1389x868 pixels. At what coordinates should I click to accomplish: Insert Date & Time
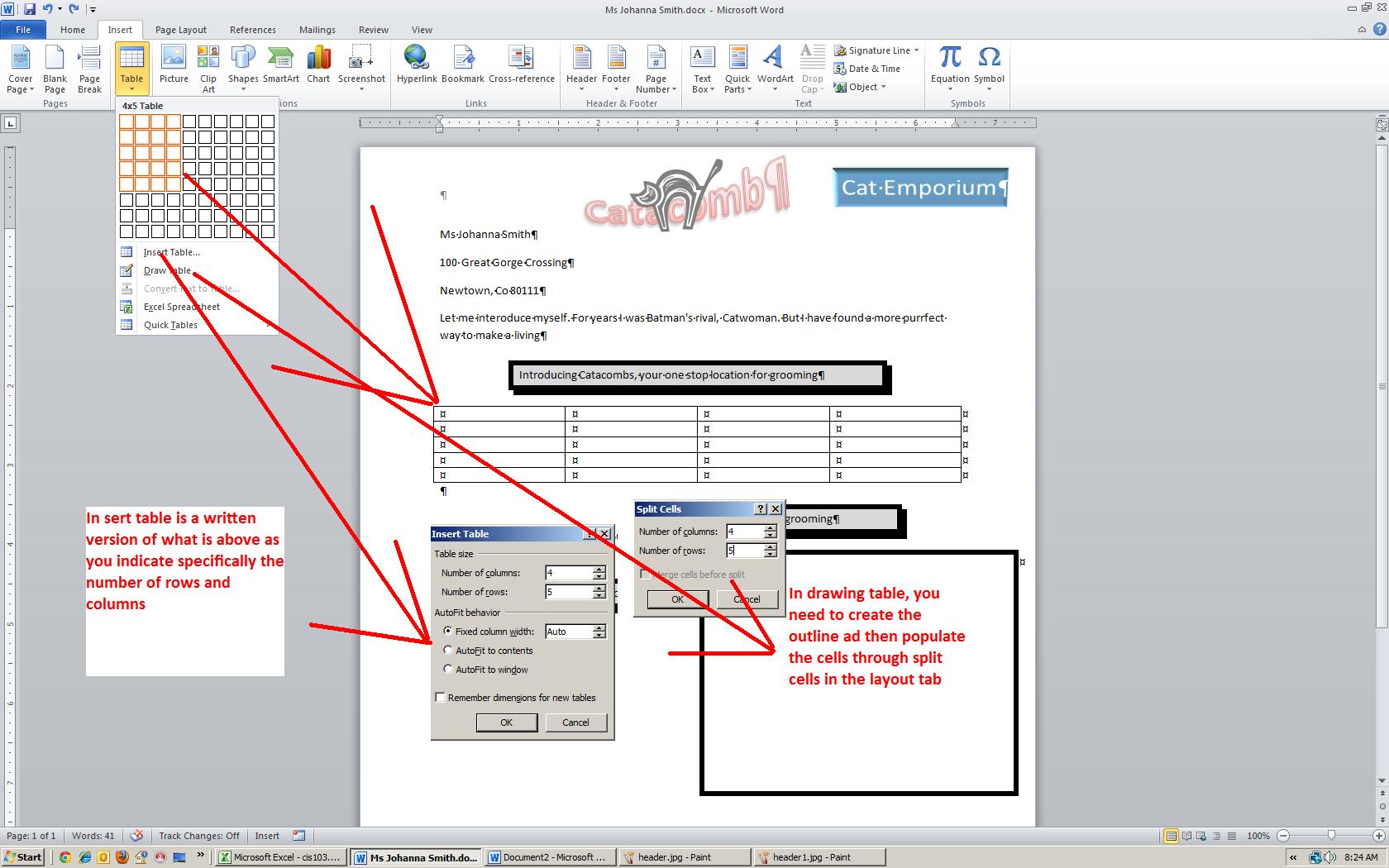point(867,69)
